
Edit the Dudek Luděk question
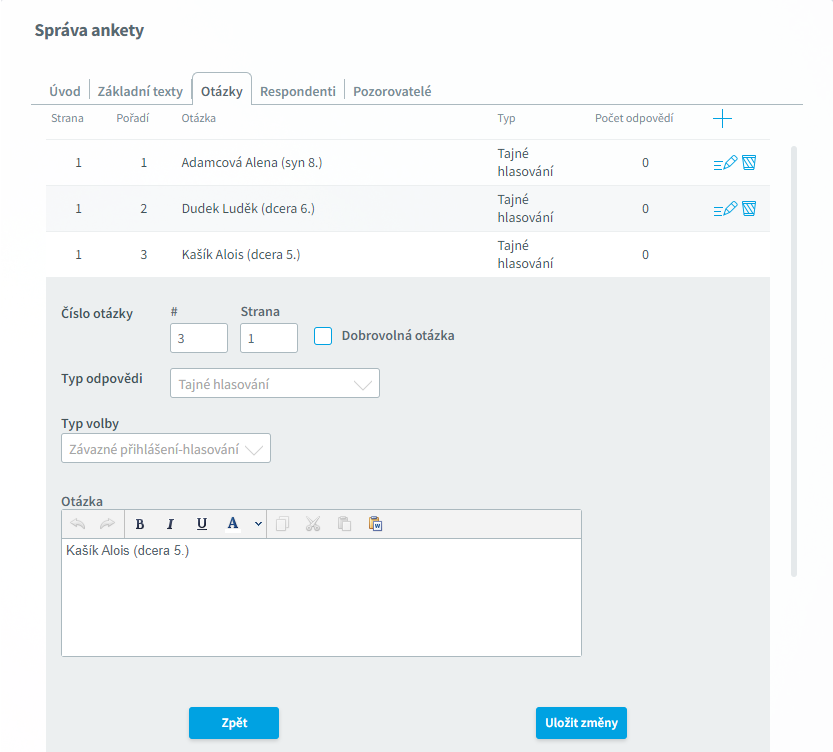725,209
